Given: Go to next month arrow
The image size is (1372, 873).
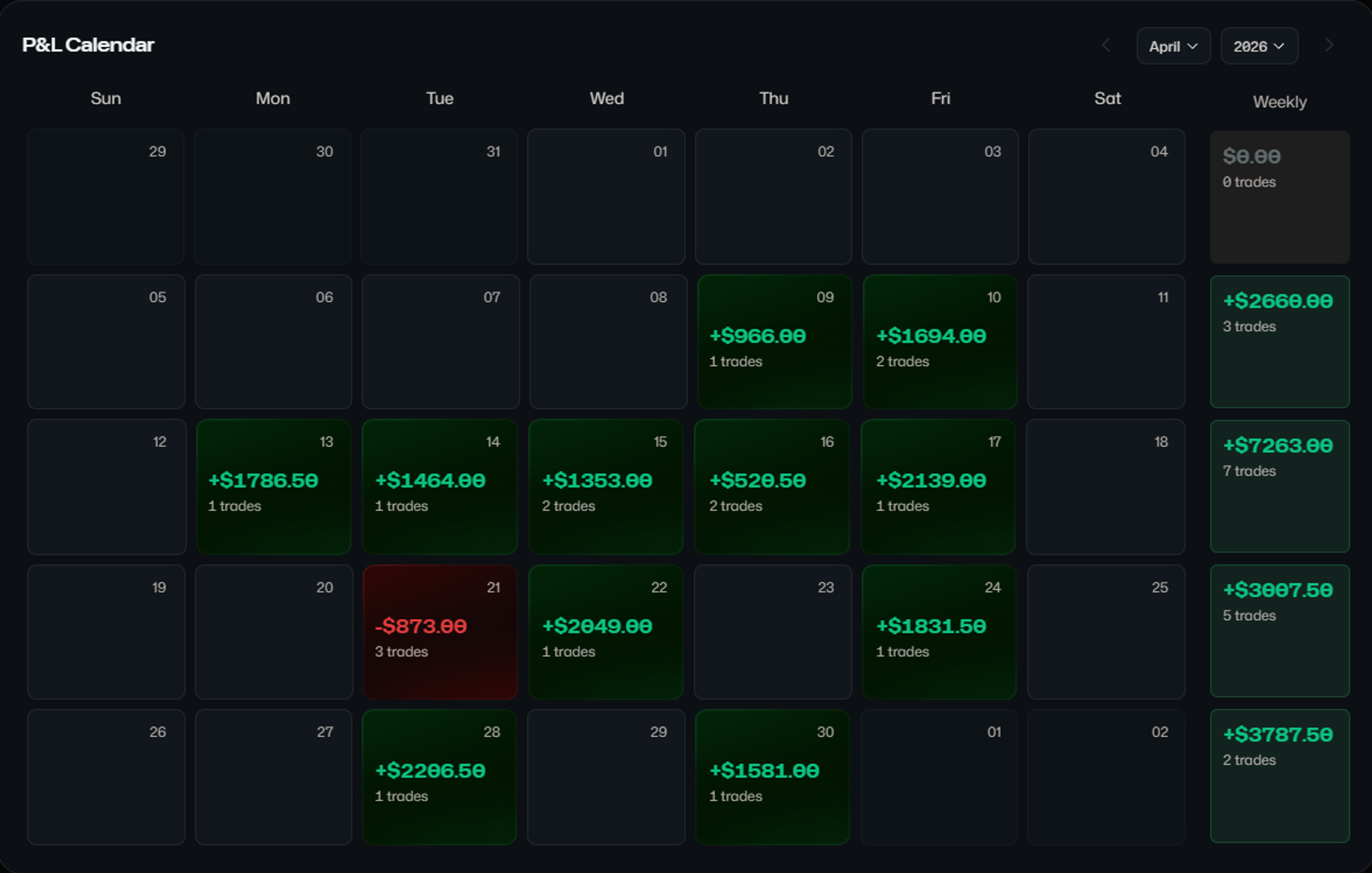Looking at the screenshot, I should pos(1329,45).
